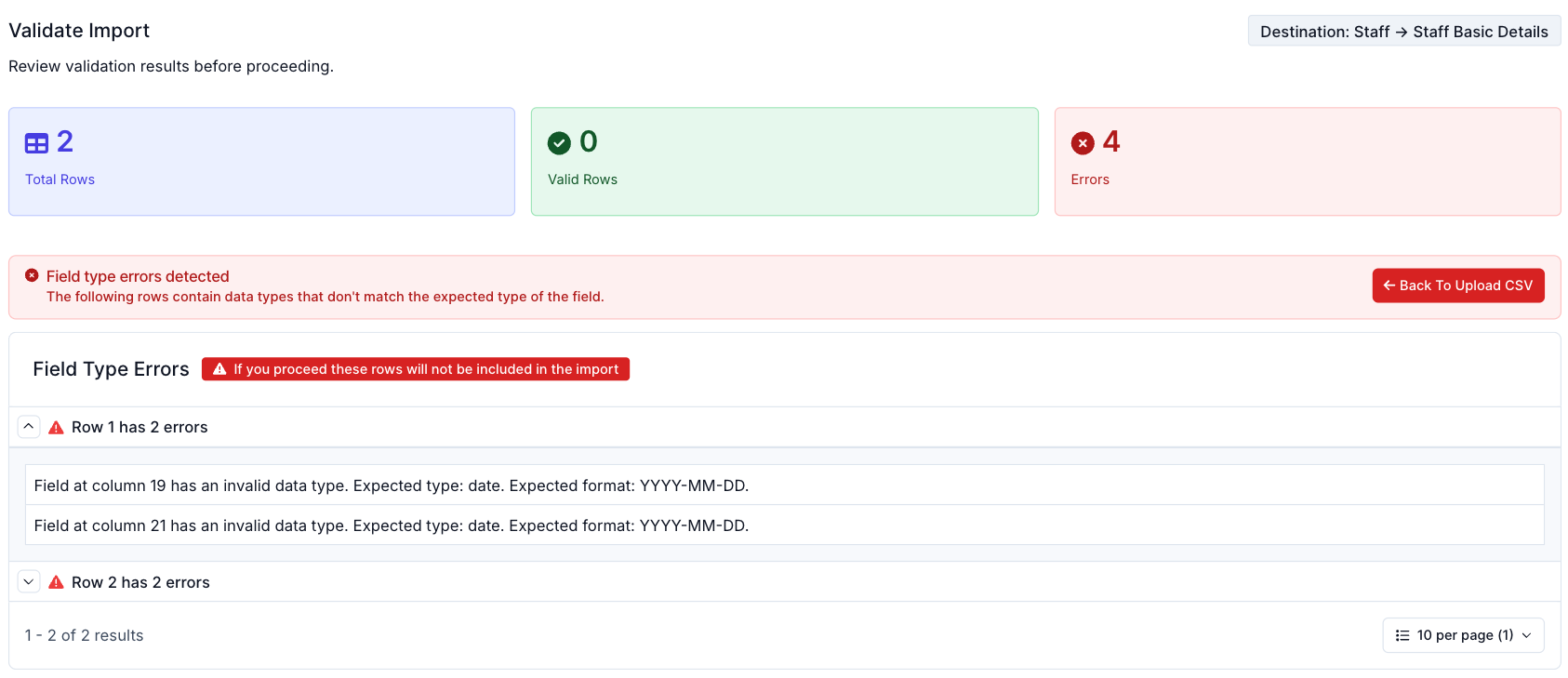
Task: Click the errors count '4'
Action: coord(1111,141)
